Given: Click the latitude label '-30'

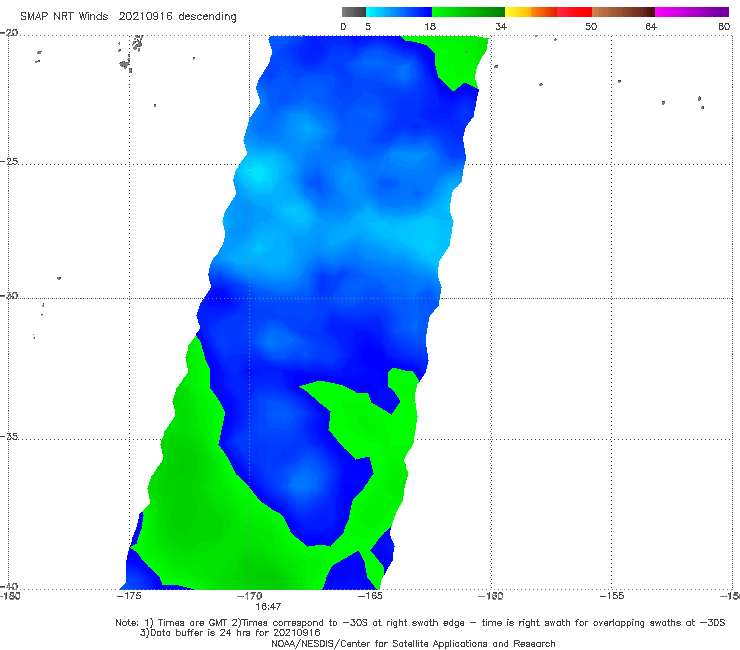Looking at the screenshot, I should [9, 295].
